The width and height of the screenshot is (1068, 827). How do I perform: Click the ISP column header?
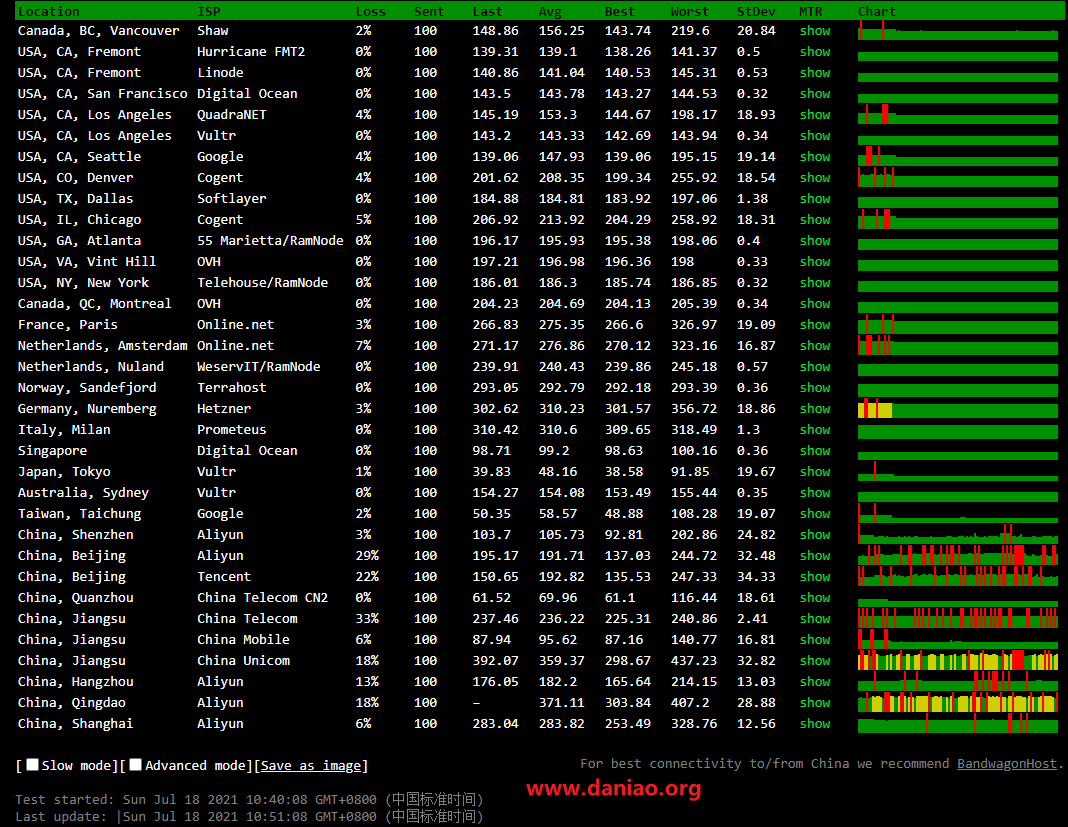pyautogui.click(x=208, y=12)
